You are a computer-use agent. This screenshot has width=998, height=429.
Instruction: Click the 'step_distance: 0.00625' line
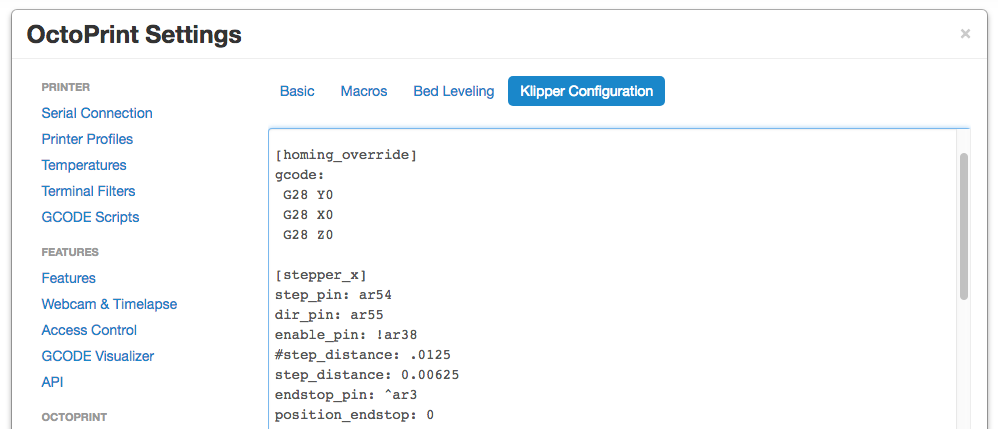(367, 375)
